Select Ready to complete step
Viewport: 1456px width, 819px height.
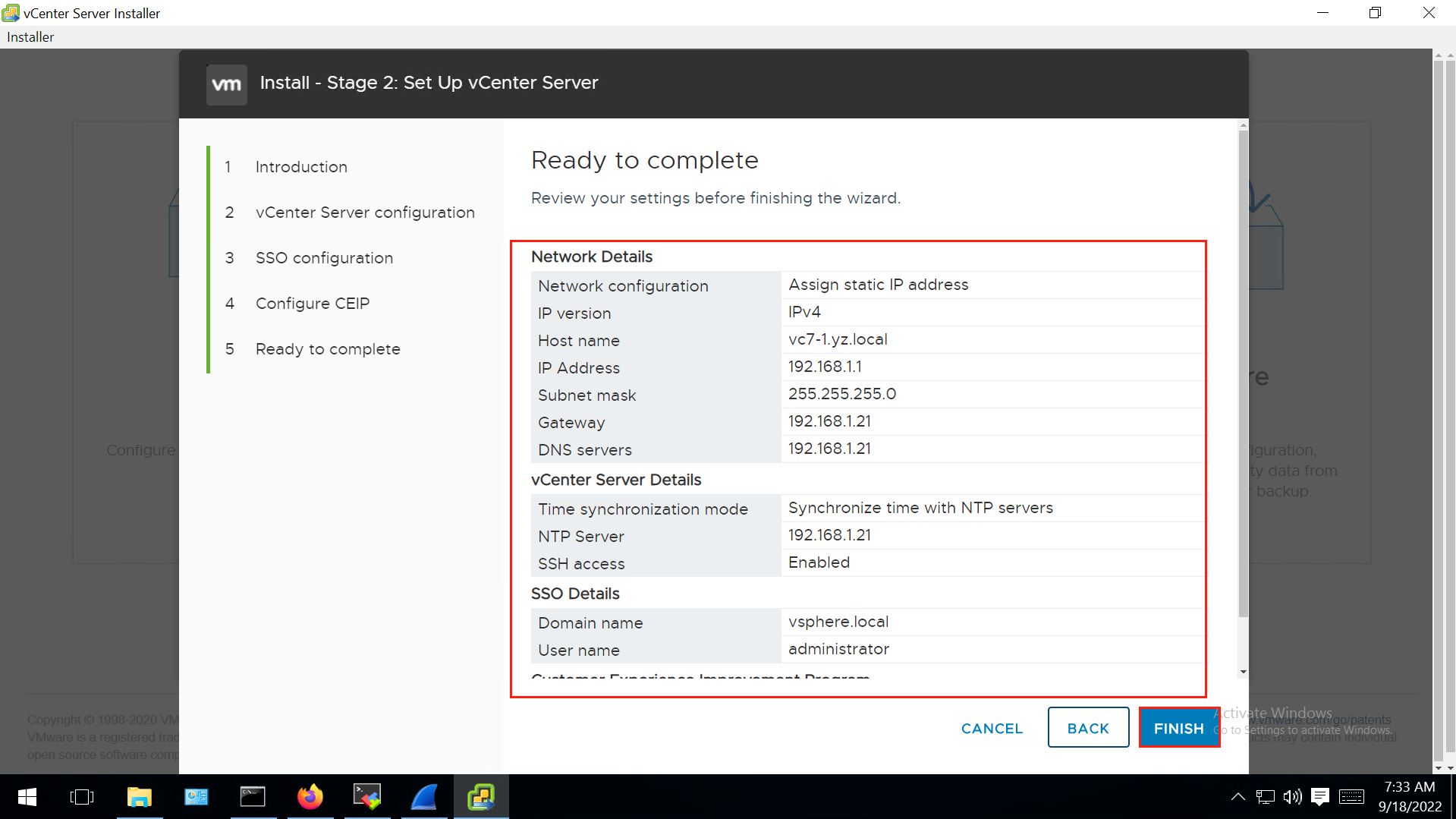tap(328, 349)
